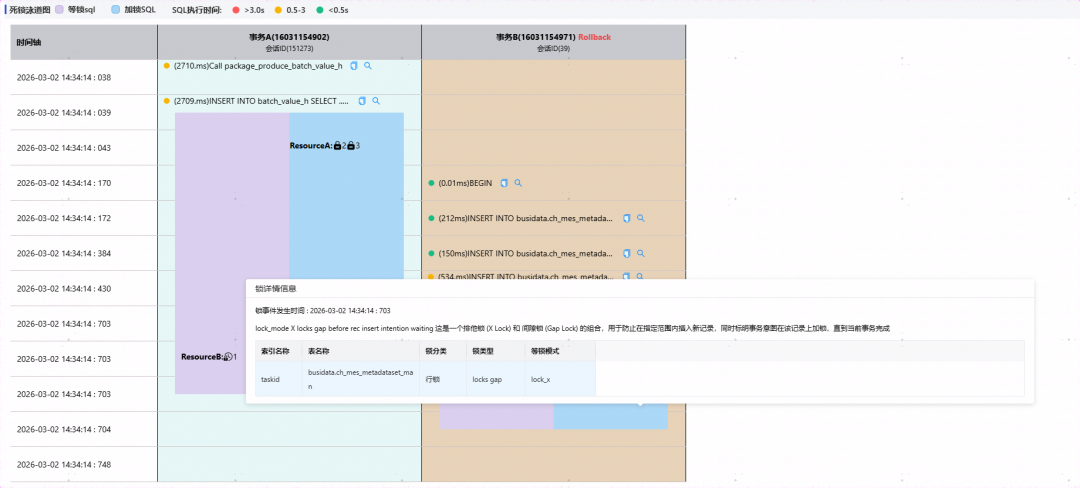This screenshot has height=488, width=1080.
Task: Click the red >3.0s legend dot
Action: point(236,10)
